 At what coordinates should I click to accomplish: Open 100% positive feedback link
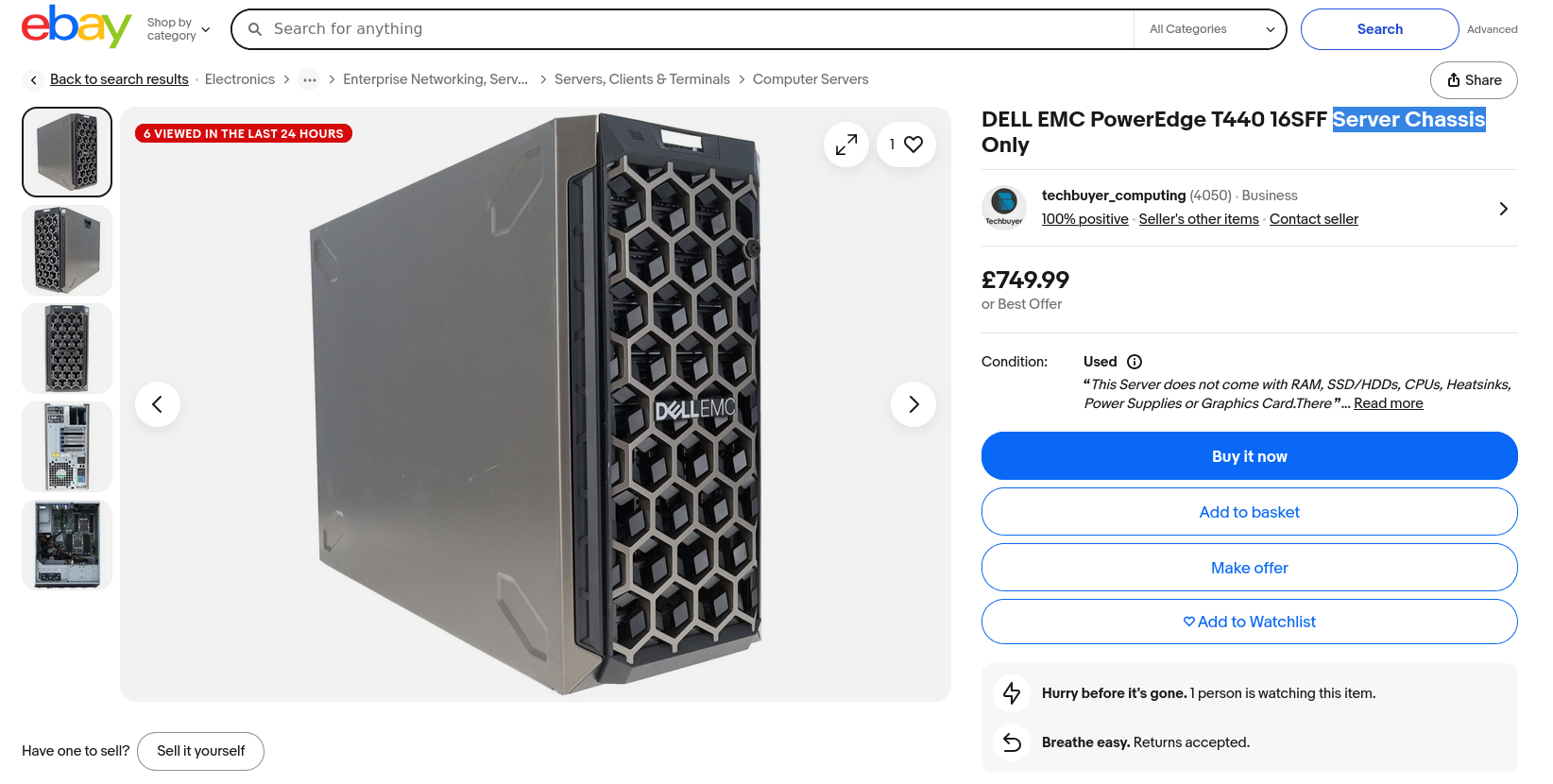(1084, 219)
